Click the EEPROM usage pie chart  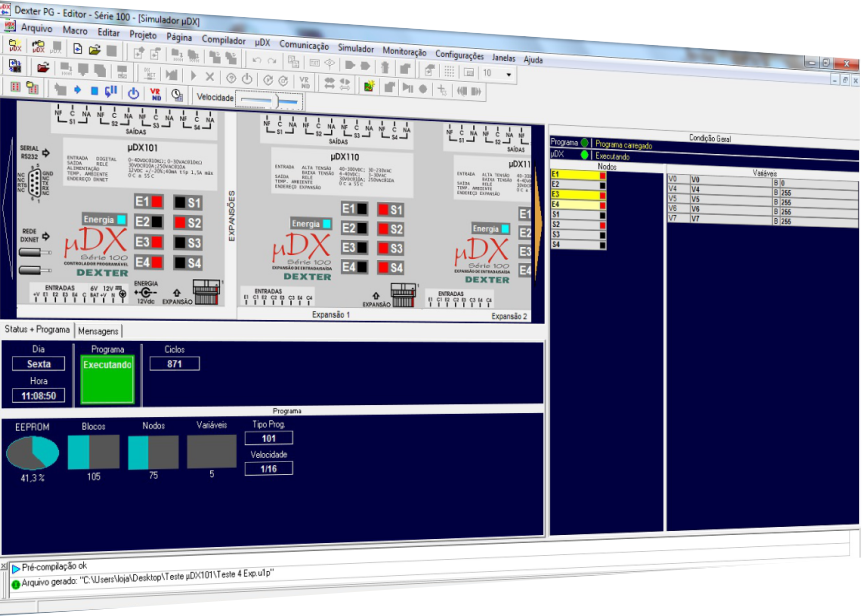(x=32, y=453)
